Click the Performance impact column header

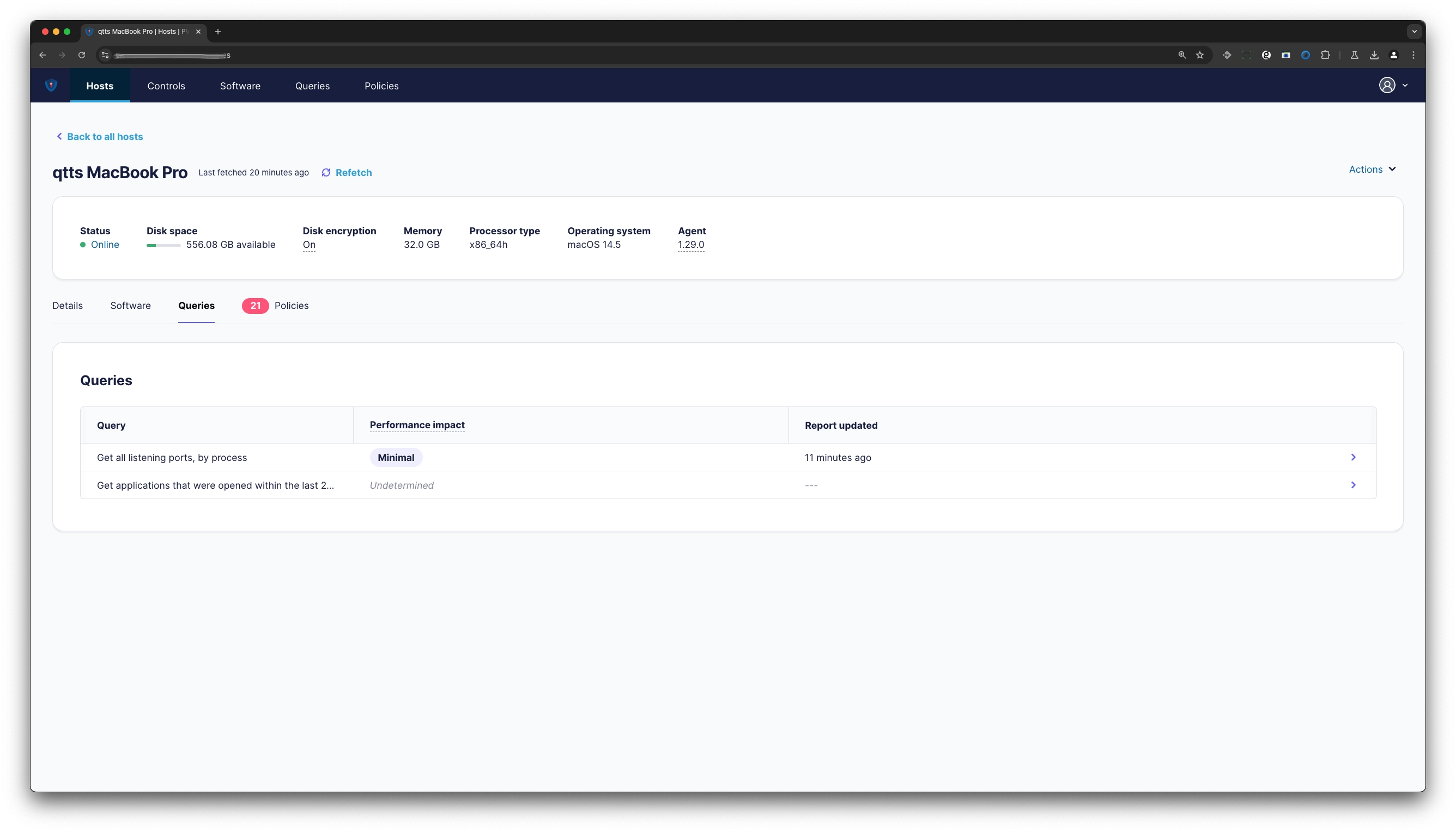tap(417, 425)
